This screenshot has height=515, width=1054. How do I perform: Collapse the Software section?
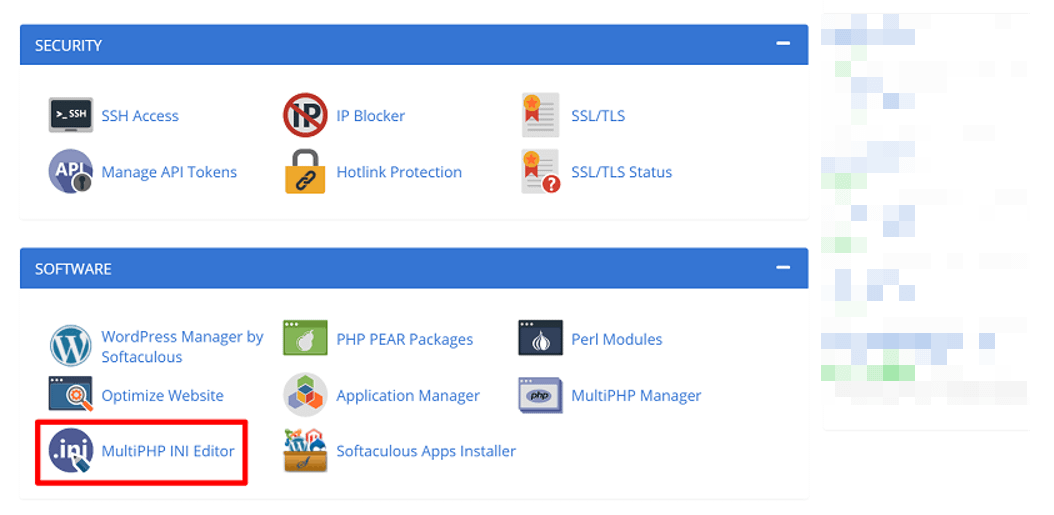783,269
